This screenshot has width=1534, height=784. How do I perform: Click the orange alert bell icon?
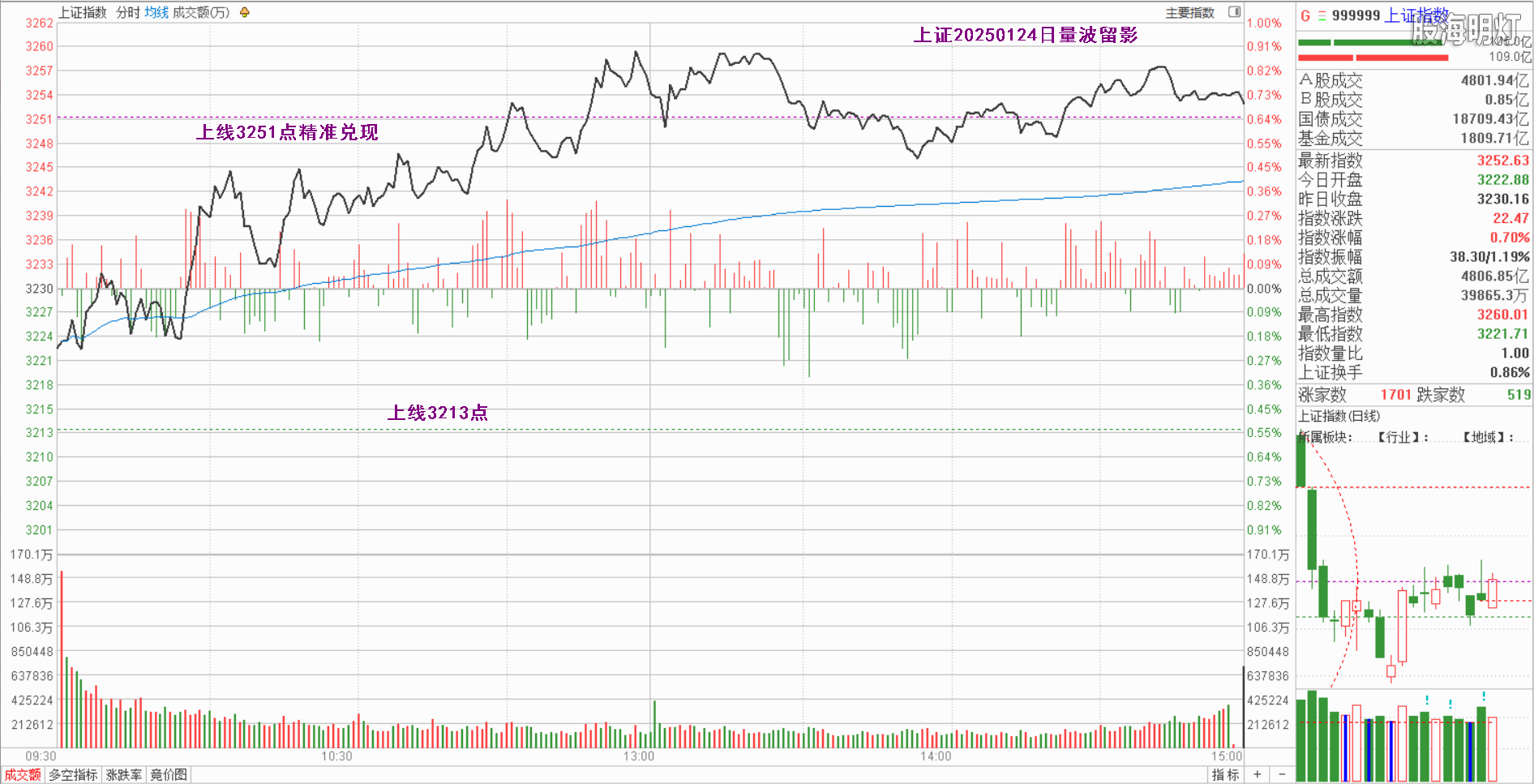coord(245,12)
